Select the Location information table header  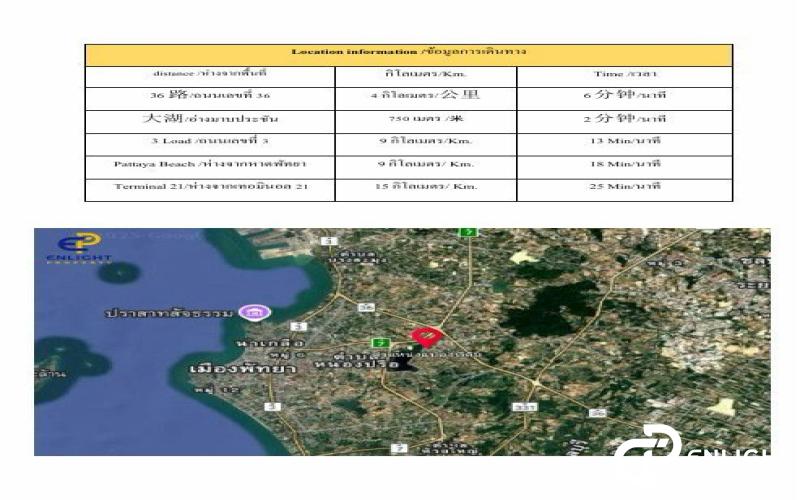408,51
